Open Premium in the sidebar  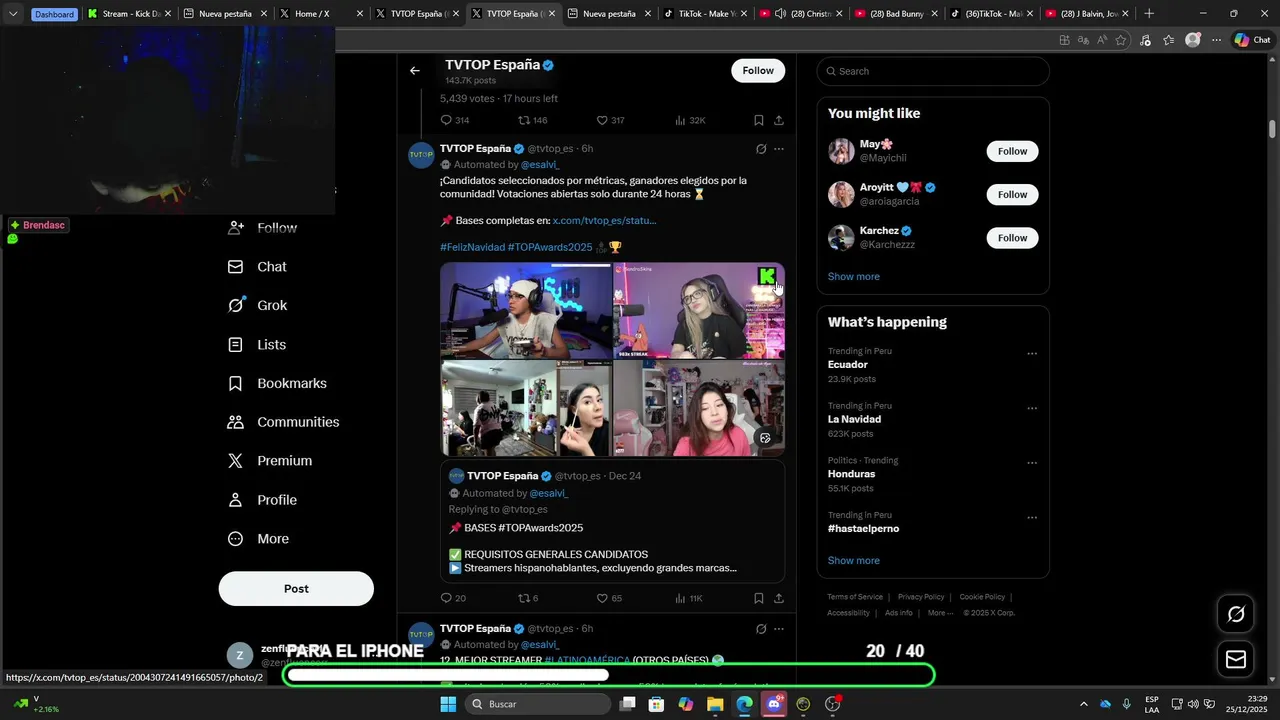[x=270, y=461]
